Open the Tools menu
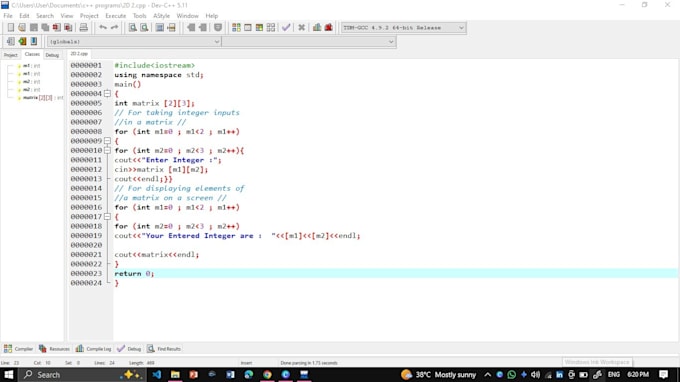This screenshot has width=680, height=382. 140,16
